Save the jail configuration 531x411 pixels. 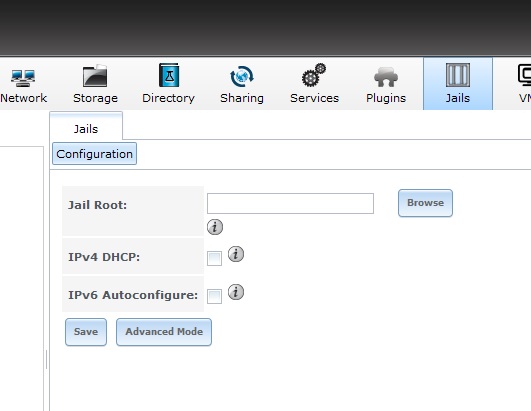[86, 332]
